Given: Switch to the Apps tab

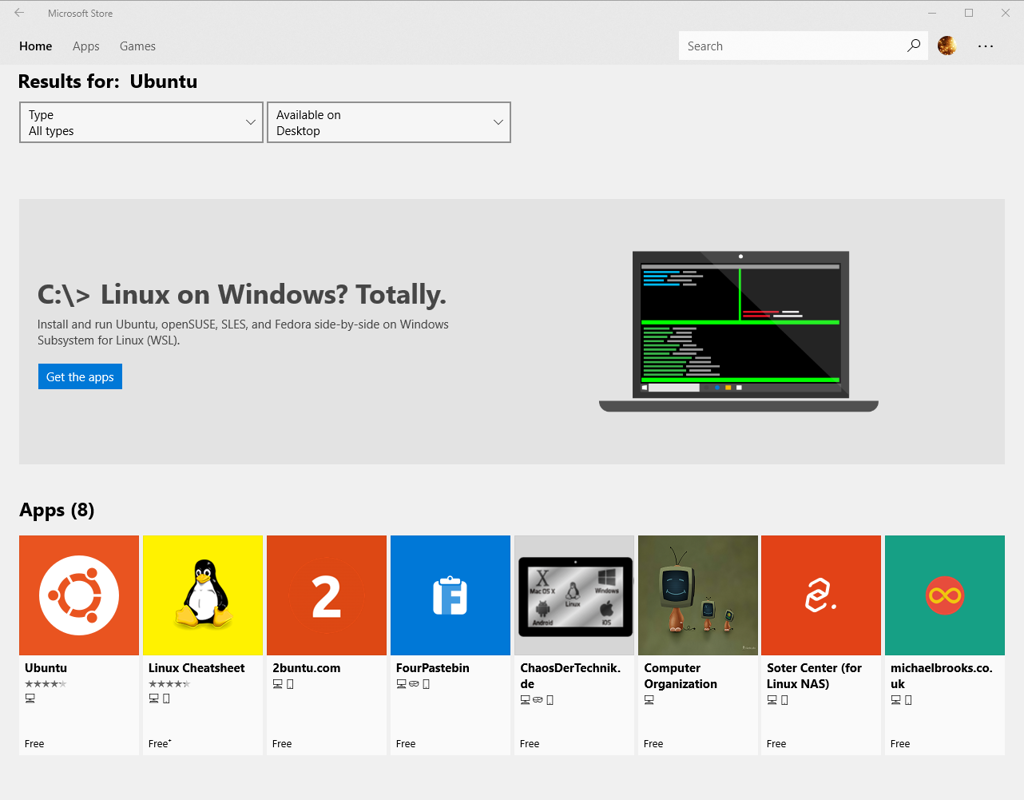Looking at the screenshot, I should pos(86,46).
